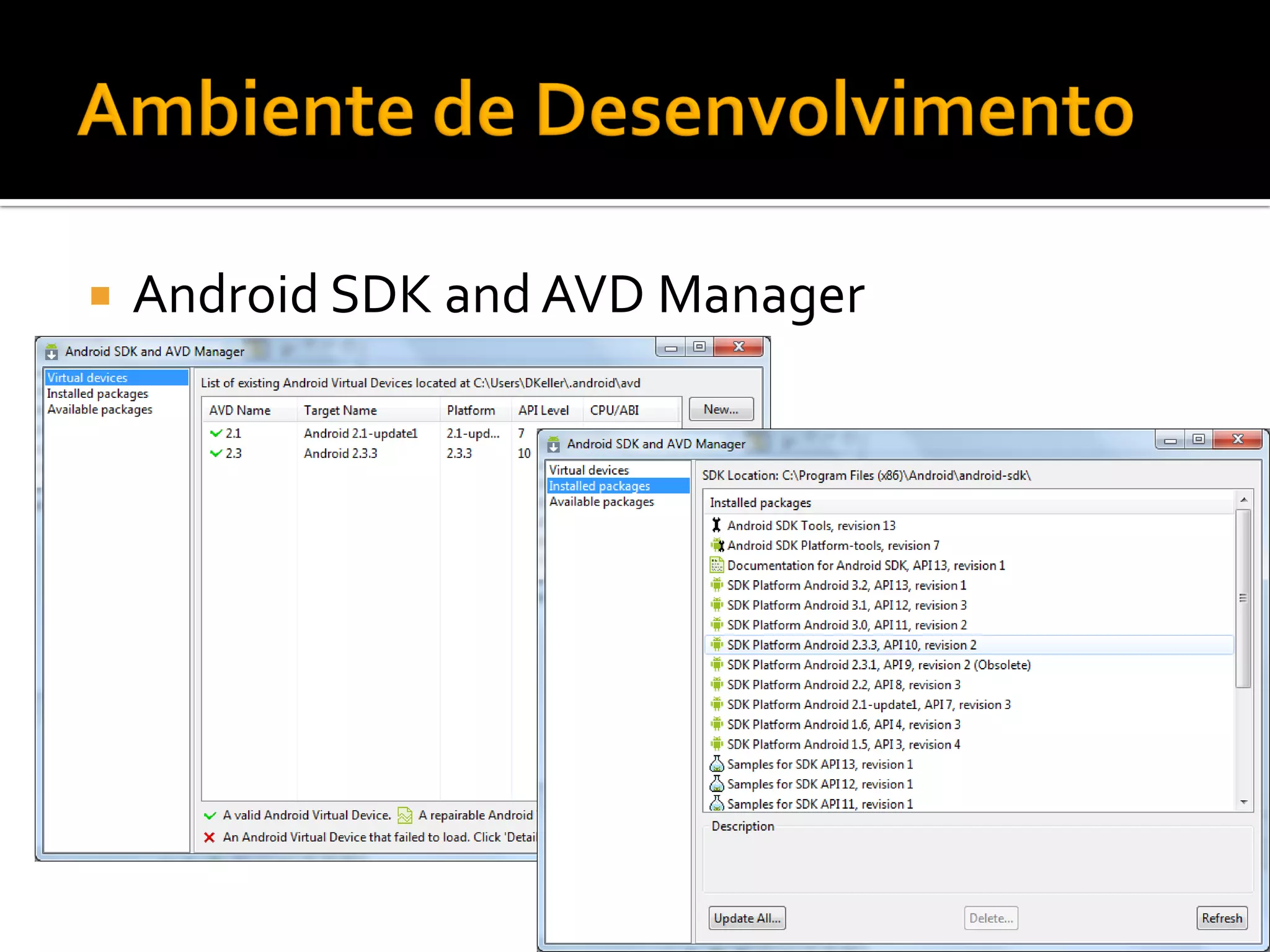This screenshot has height=952, width=1270.
Task: Click the Android icon for SDK Platform Android 2.3.3
Action: tap(717, 645)
